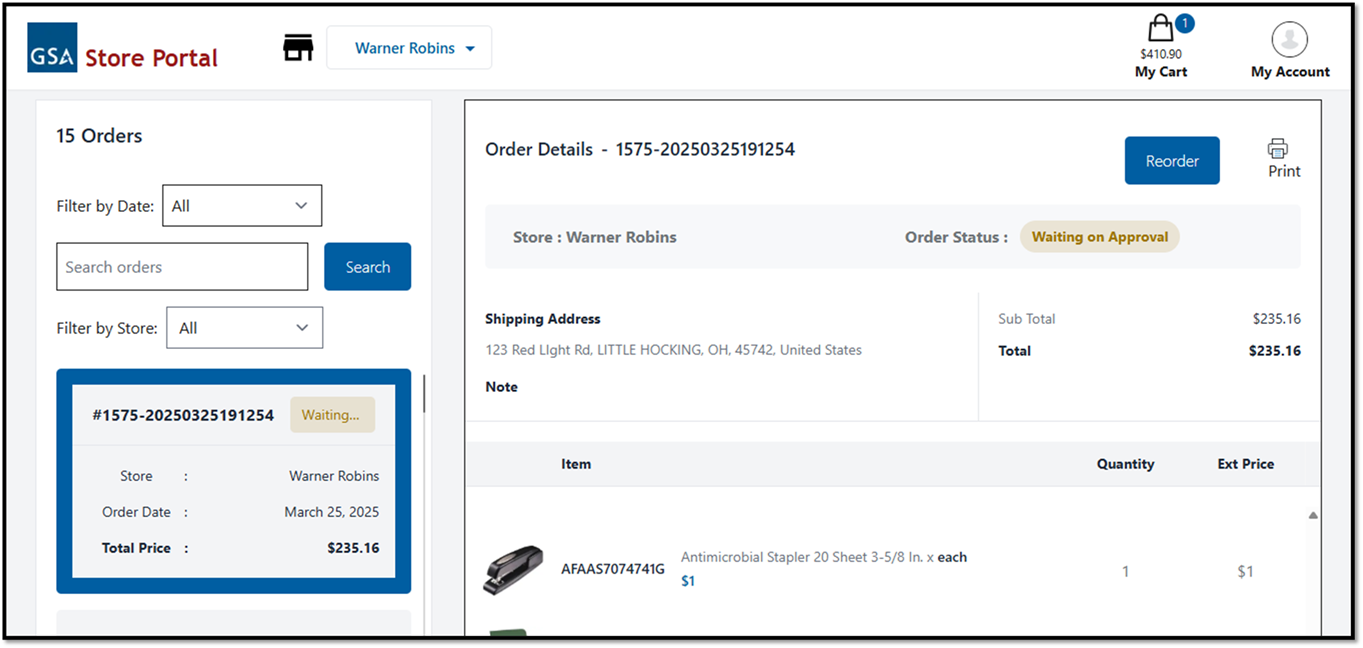Select order #1575-20250325191254 card

(x=233, y=480)
